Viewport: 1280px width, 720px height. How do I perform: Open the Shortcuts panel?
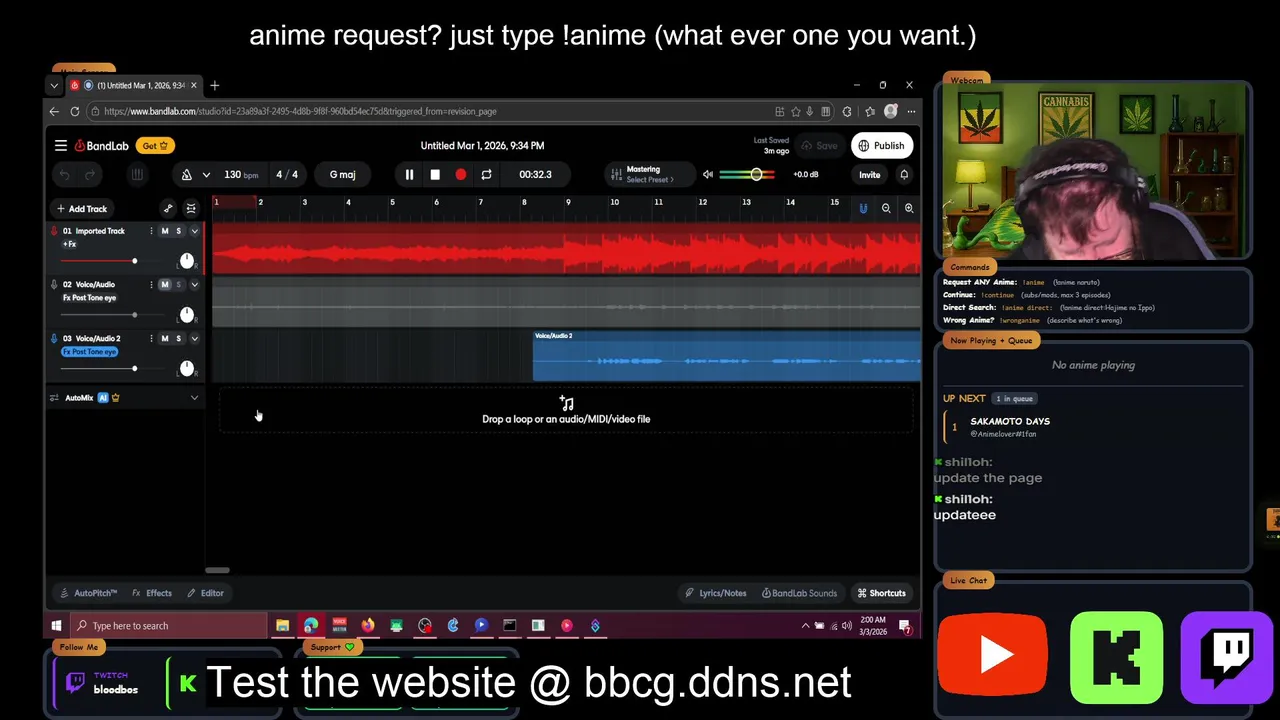point(881,593)
